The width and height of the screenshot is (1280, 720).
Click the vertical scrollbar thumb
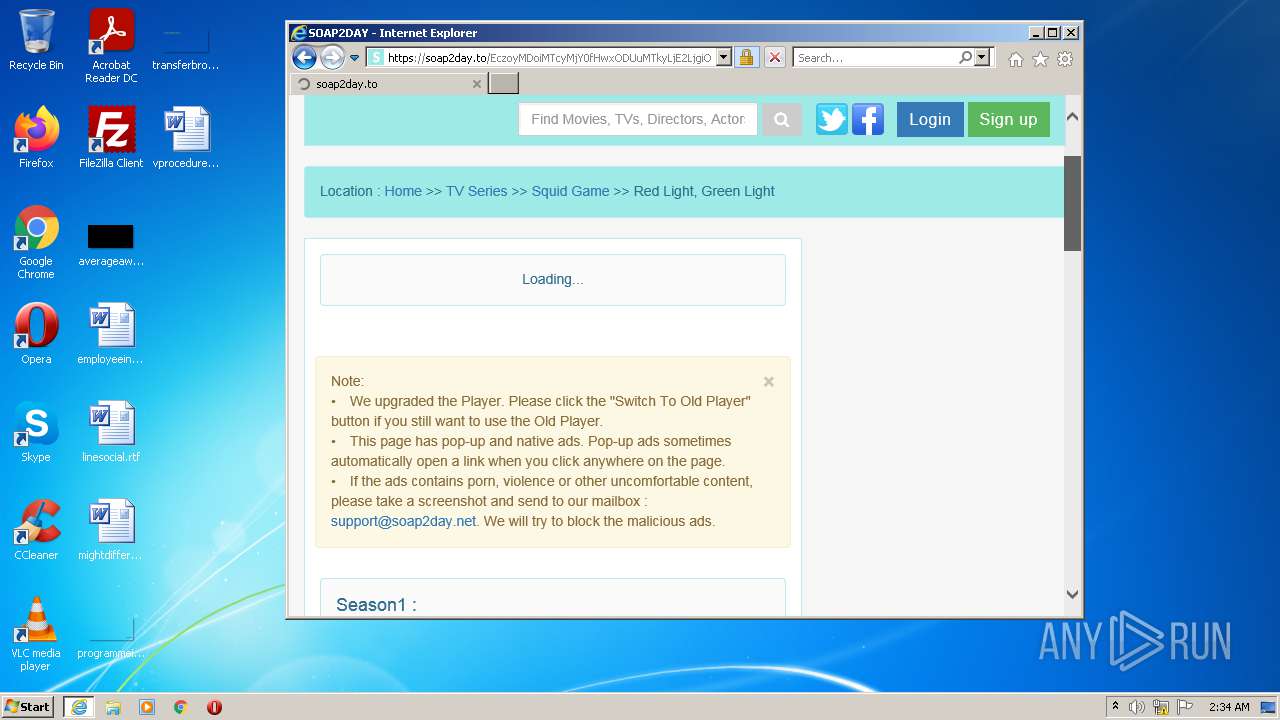[x=1072, y=203]
